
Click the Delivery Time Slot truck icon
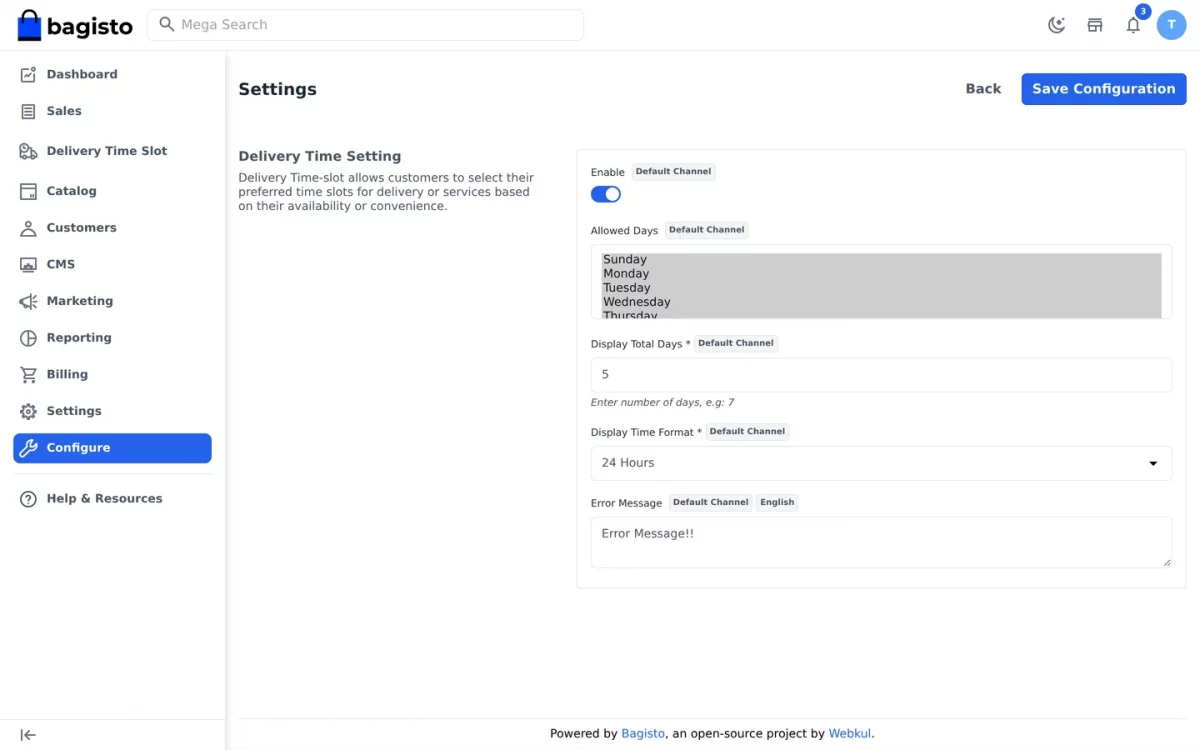pyautogui.click(x=28, y=151)
